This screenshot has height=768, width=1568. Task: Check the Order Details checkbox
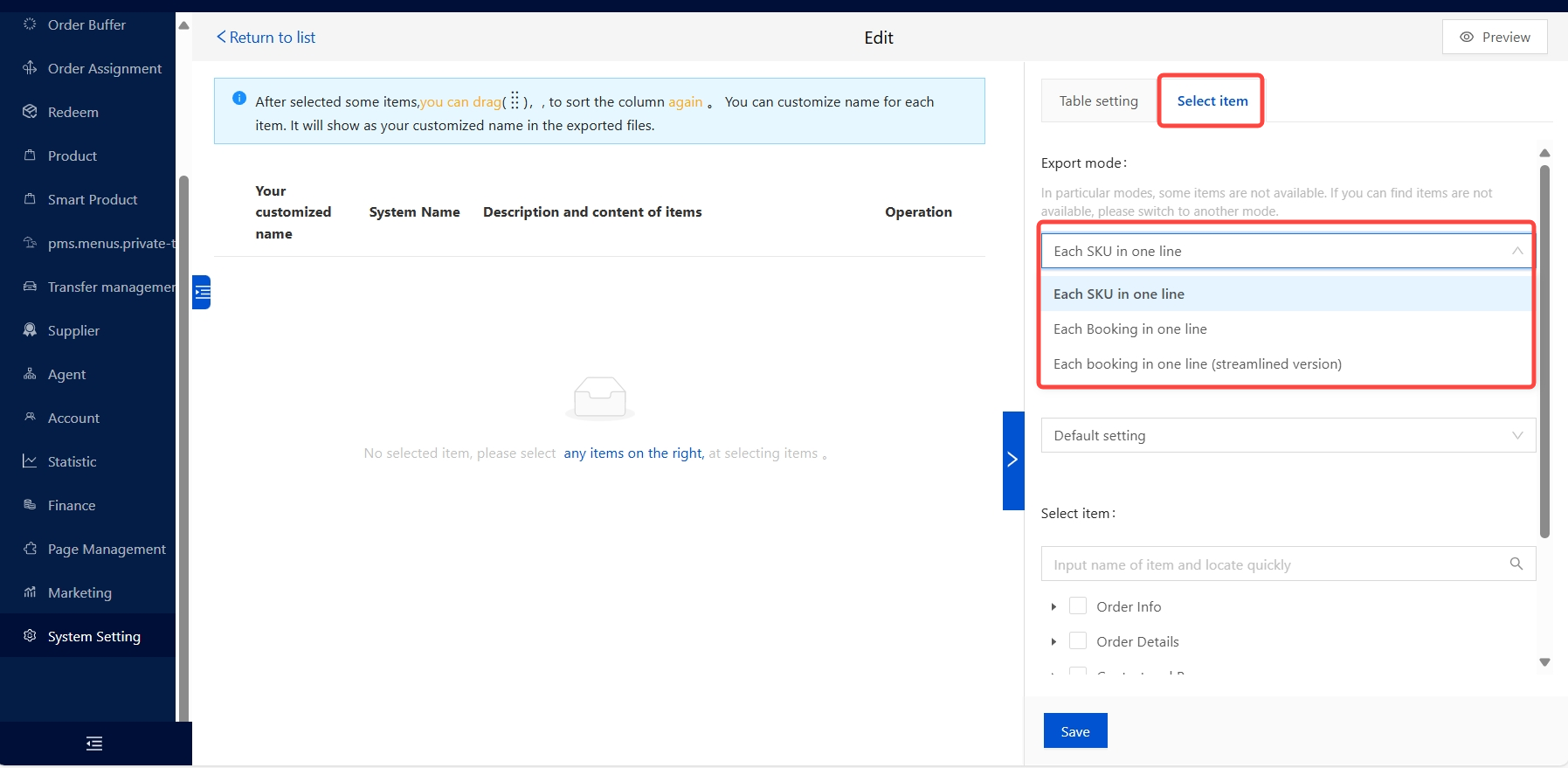(x=1078, y=641)
